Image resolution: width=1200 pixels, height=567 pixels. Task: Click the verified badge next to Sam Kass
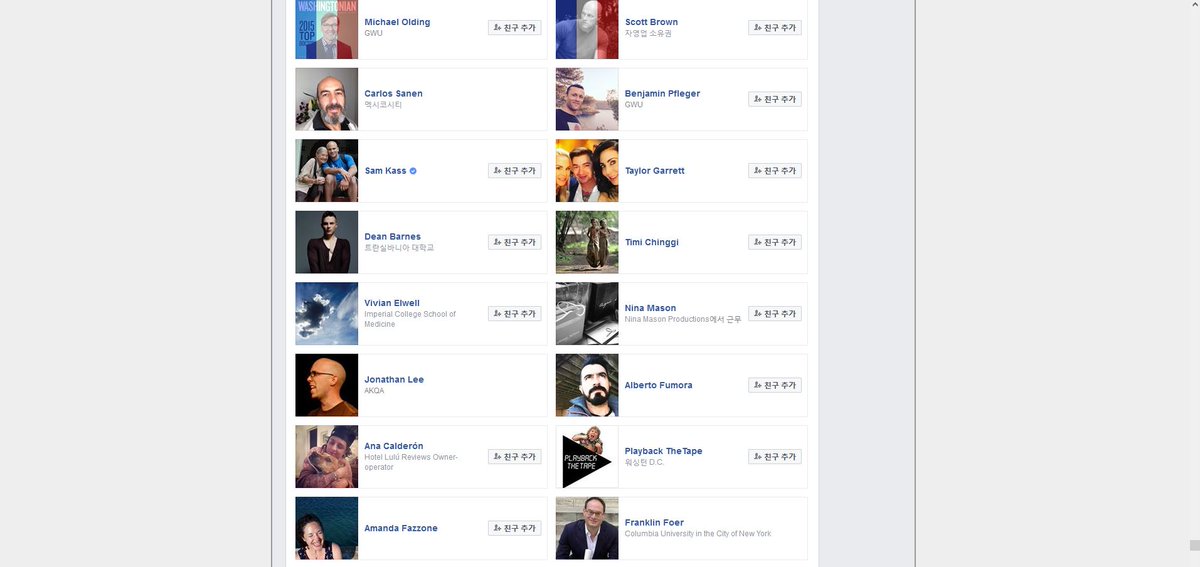pyautogui.click(x=413, y=171)
